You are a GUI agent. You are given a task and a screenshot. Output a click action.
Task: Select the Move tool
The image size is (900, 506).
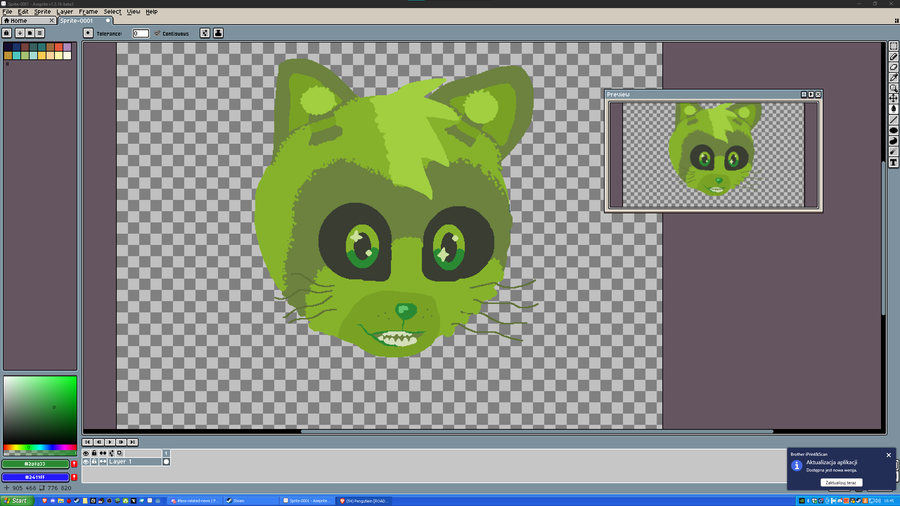[x=893, y=98]
